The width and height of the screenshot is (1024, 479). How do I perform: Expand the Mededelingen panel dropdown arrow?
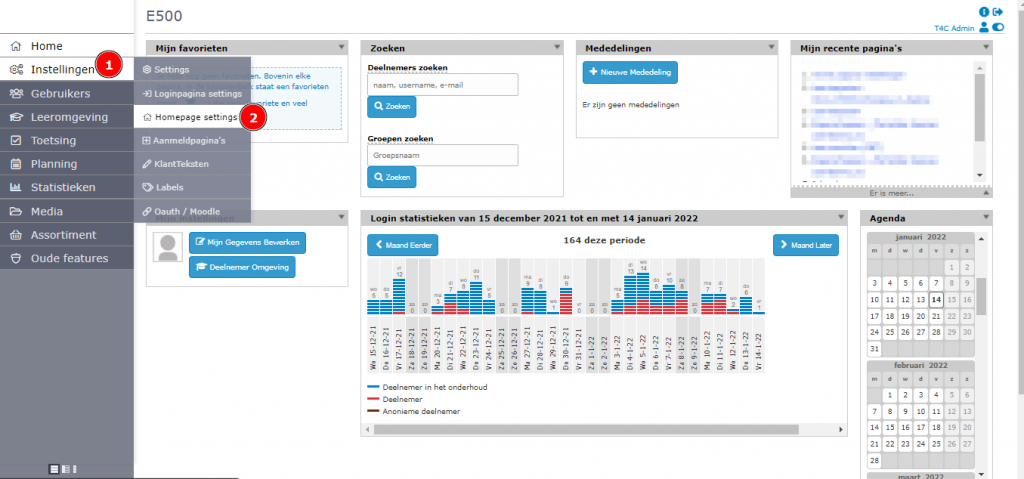pos(772,47)
